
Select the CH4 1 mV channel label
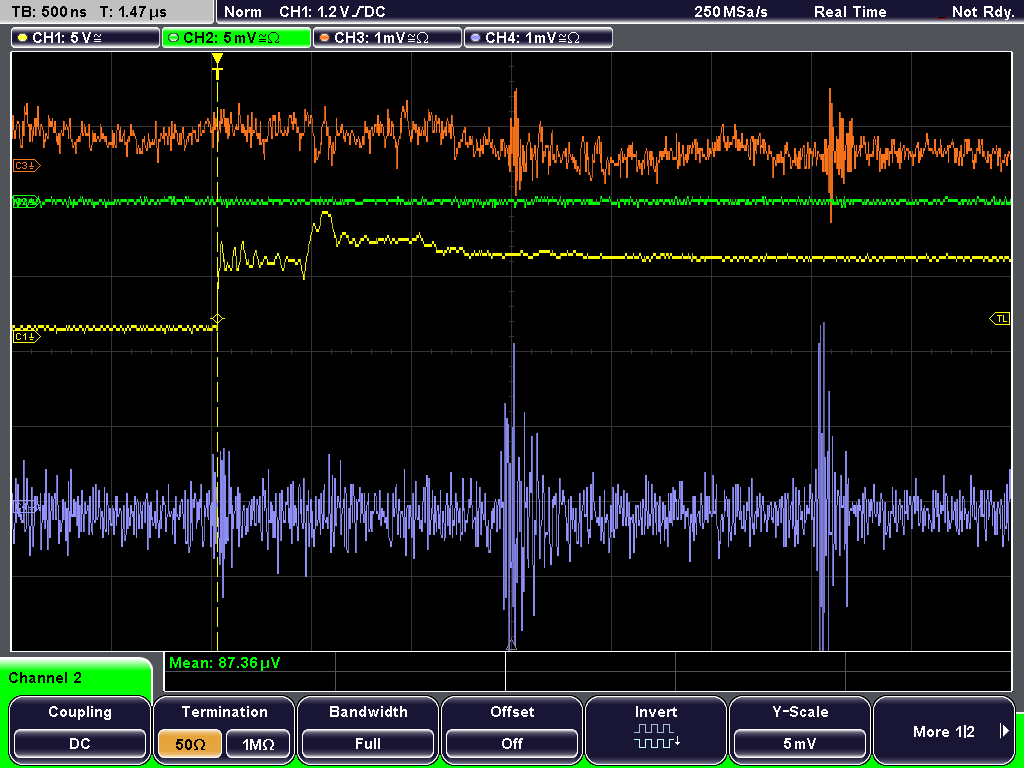coord(538,38)
